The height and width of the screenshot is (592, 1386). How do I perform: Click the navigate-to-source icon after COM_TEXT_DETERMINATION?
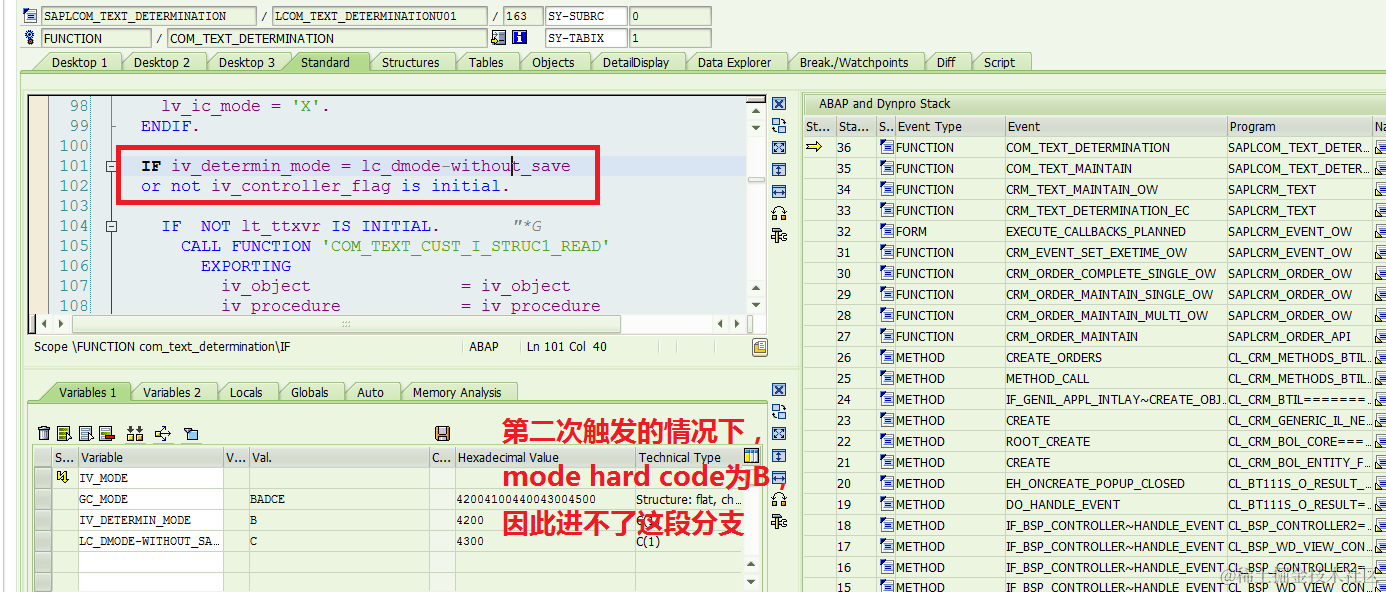click(x=498, y=38)
